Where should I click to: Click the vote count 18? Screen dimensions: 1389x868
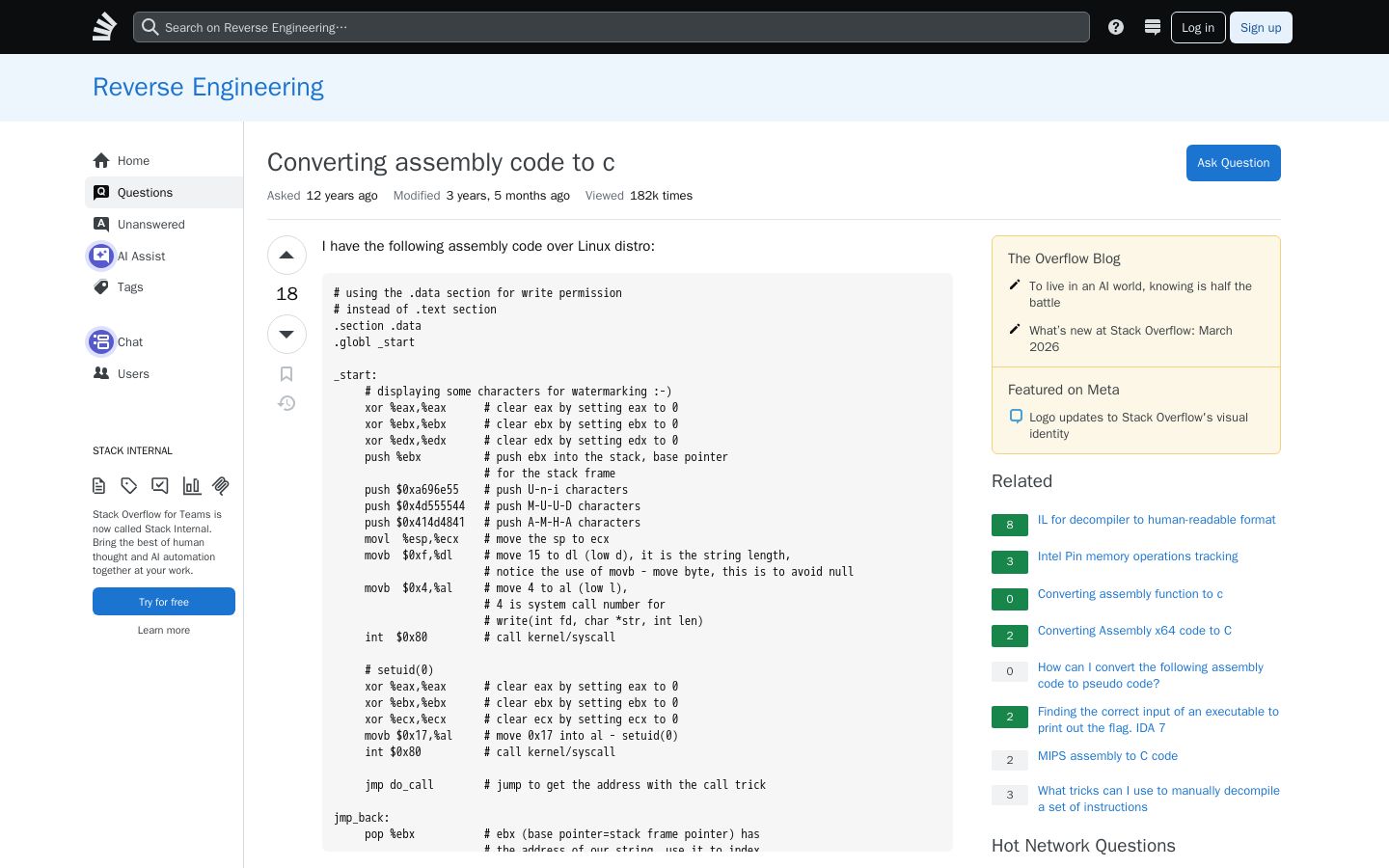[x=286, y=294]
